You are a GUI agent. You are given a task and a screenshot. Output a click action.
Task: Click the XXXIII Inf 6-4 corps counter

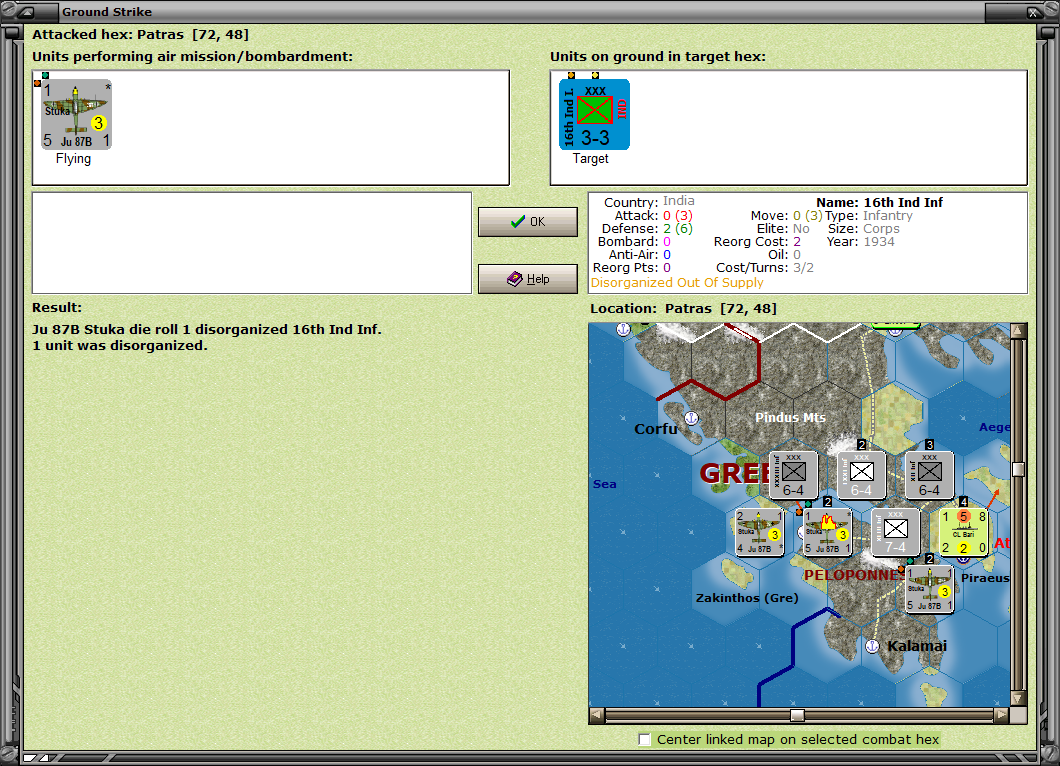794,475
